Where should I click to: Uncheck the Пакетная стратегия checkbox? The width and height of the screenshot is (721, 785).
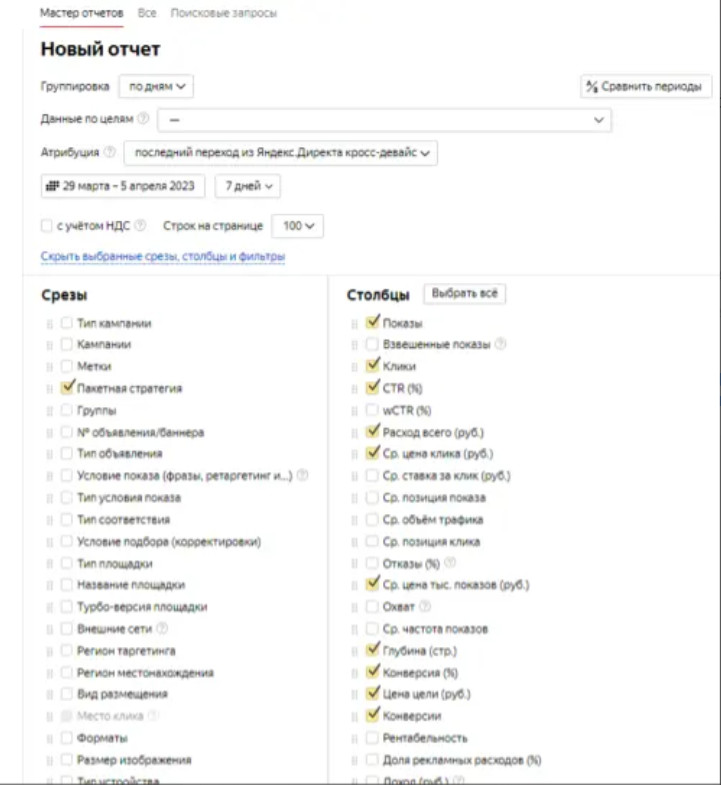[x=67, y=388]
